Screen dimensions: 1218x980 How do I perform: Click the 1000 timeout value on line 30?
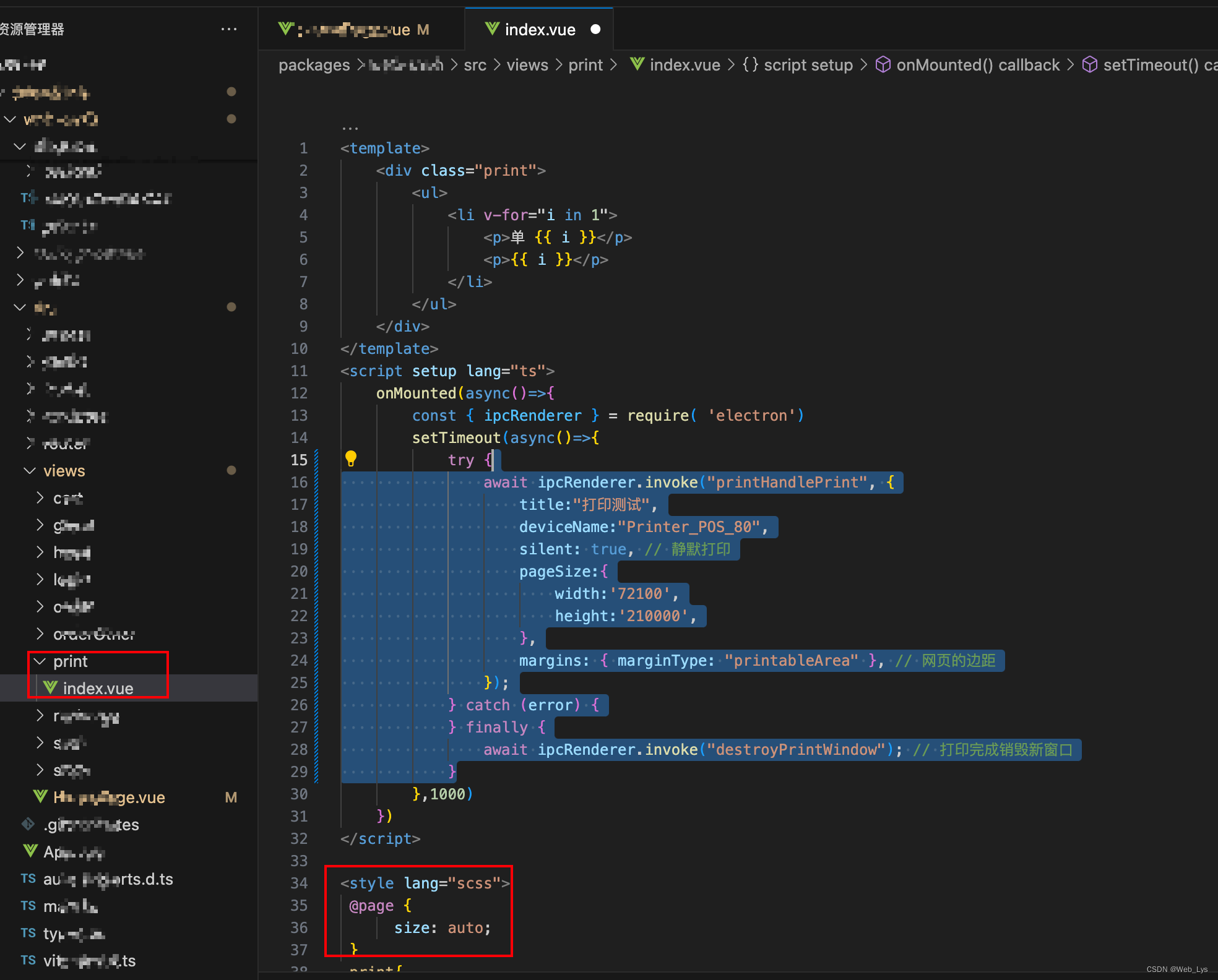(x=447, y=794)
